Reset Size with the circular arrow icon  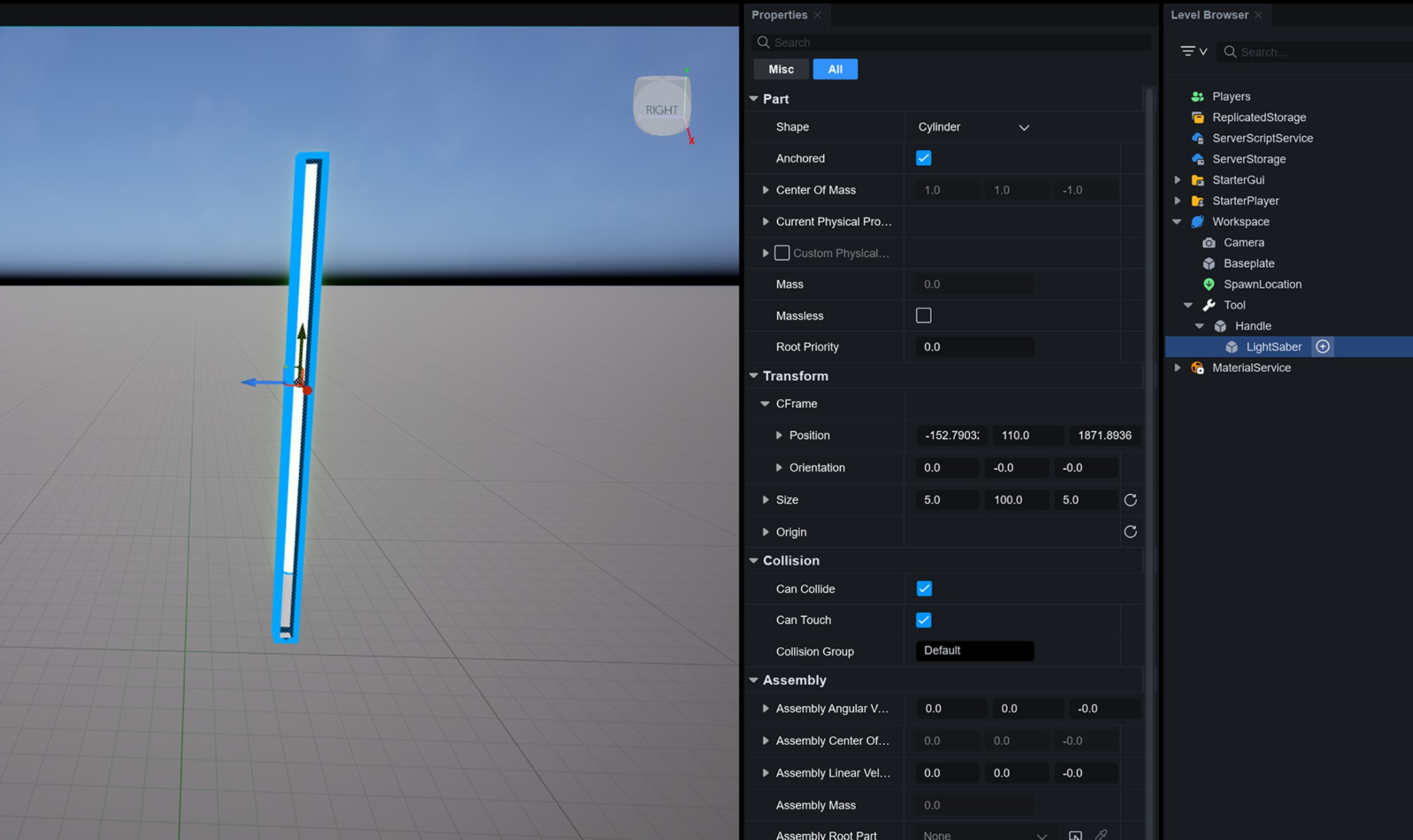click(1130, 500)
